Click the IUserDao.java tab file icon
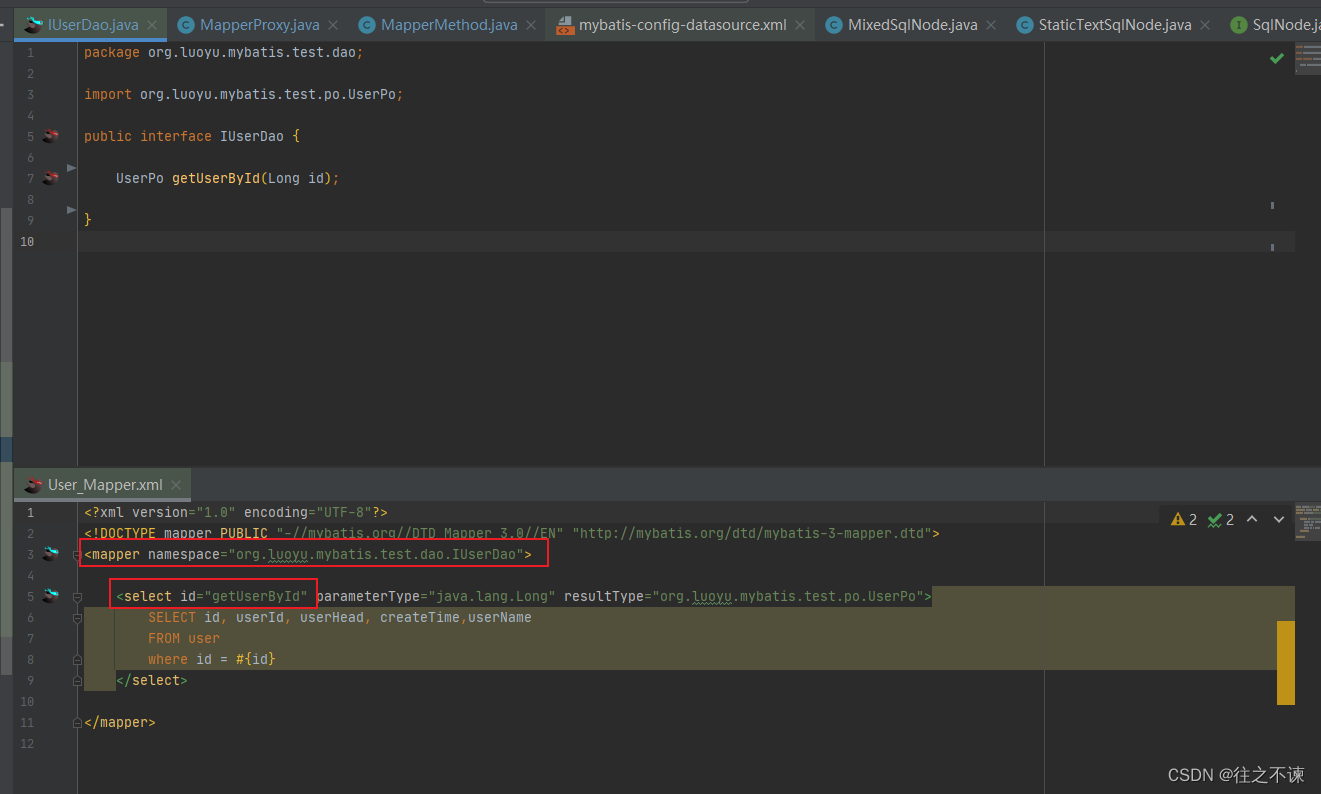 coord(34,25)
